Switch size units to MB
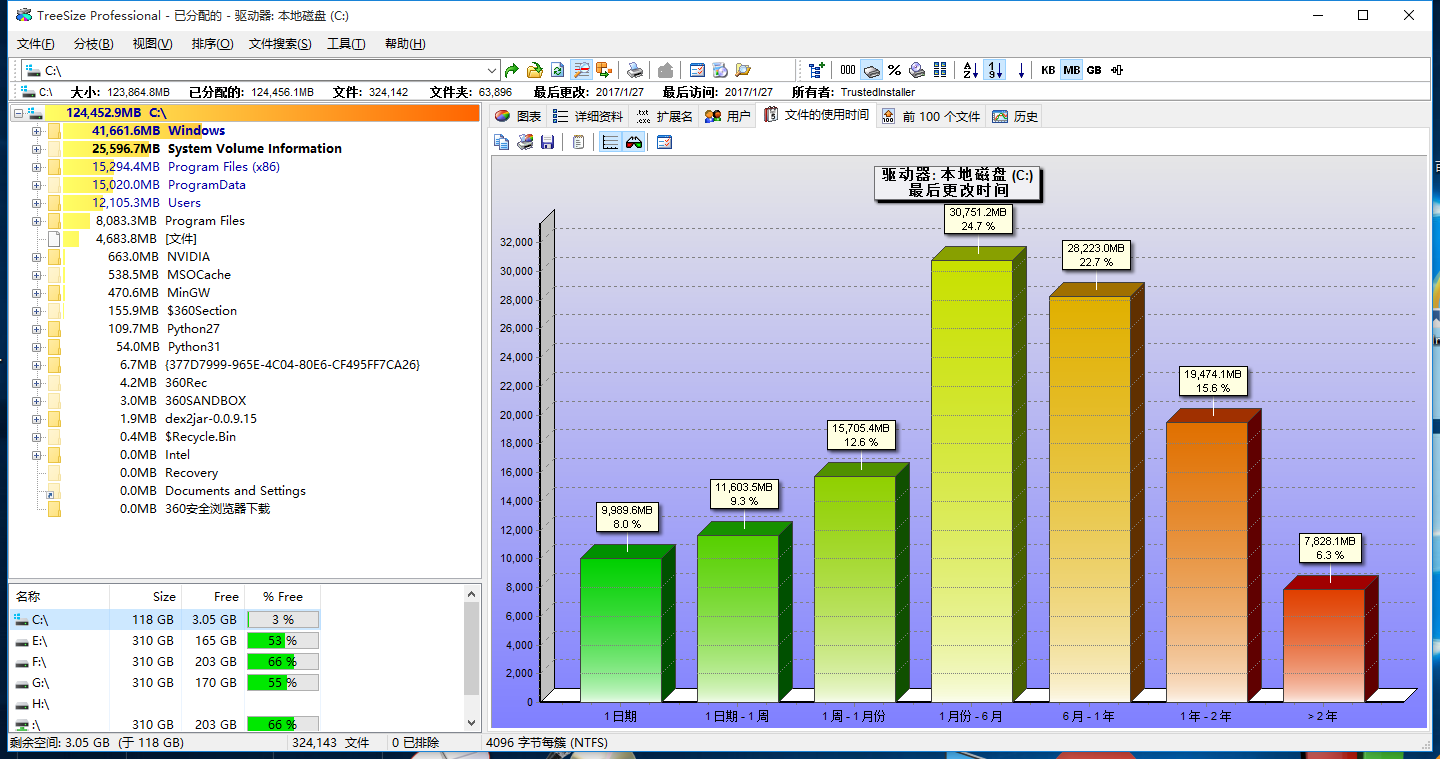This screenshot has height=759, width=1440. pyautogui.click(x=1071, y=70)
